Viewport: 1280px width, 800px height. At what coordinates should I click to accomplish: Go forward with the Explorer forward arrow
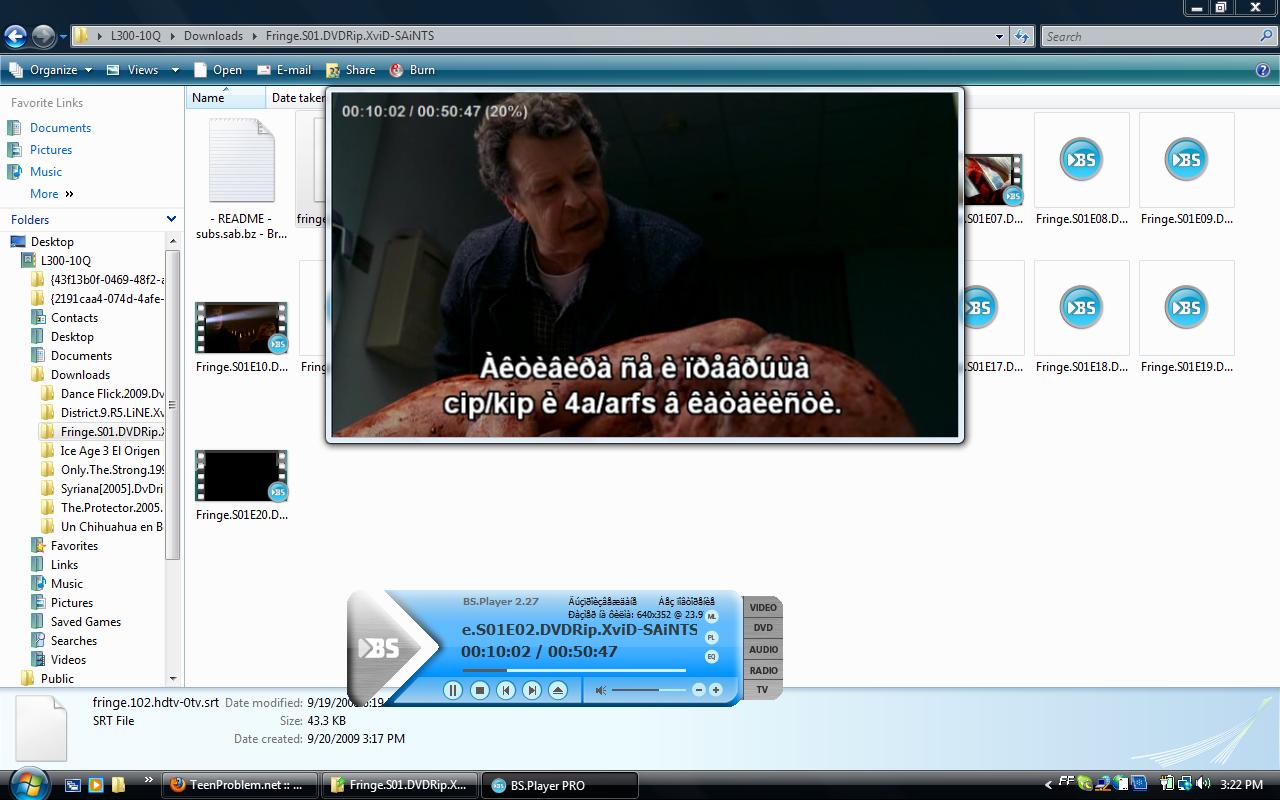43,37
